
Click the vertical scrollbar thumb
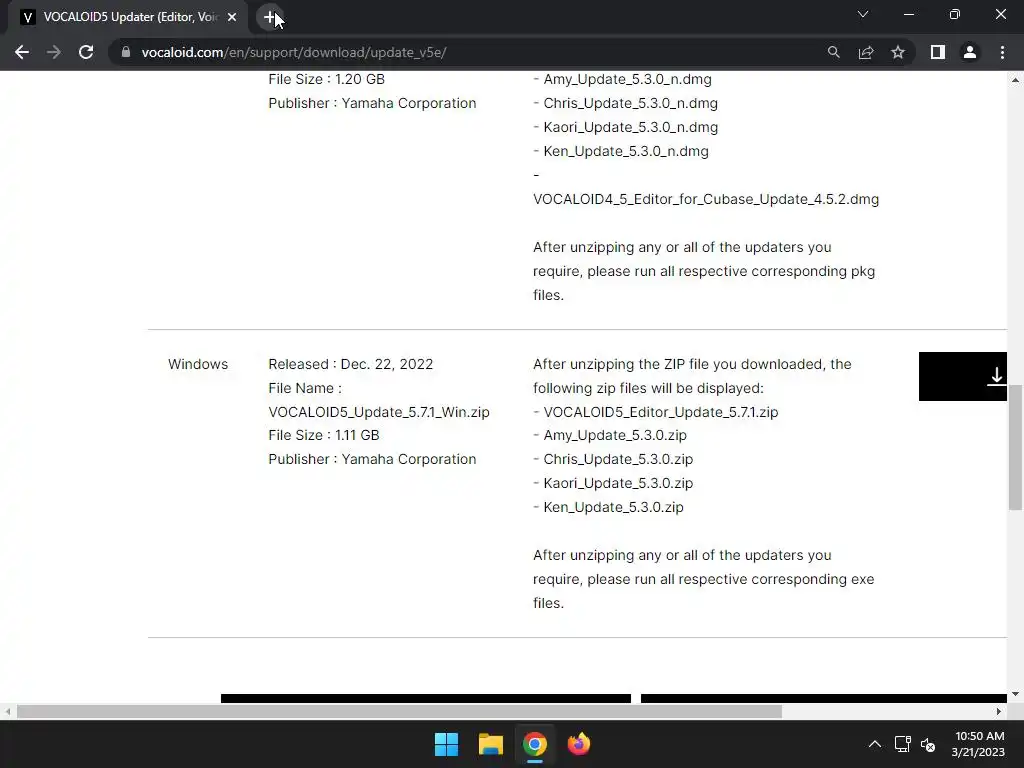(x=1015, y=447)
